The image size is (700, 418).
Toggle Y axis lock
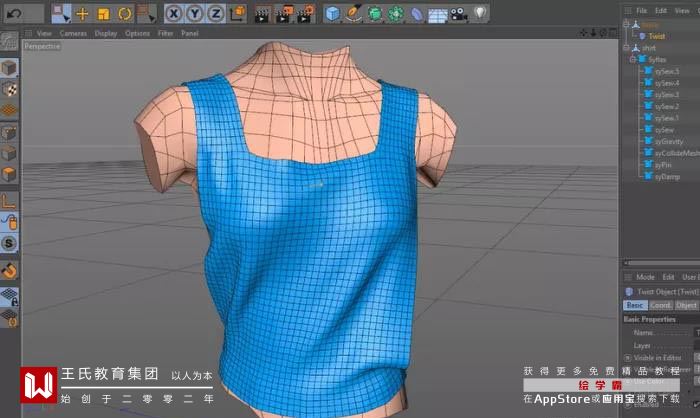coord(195,14)
